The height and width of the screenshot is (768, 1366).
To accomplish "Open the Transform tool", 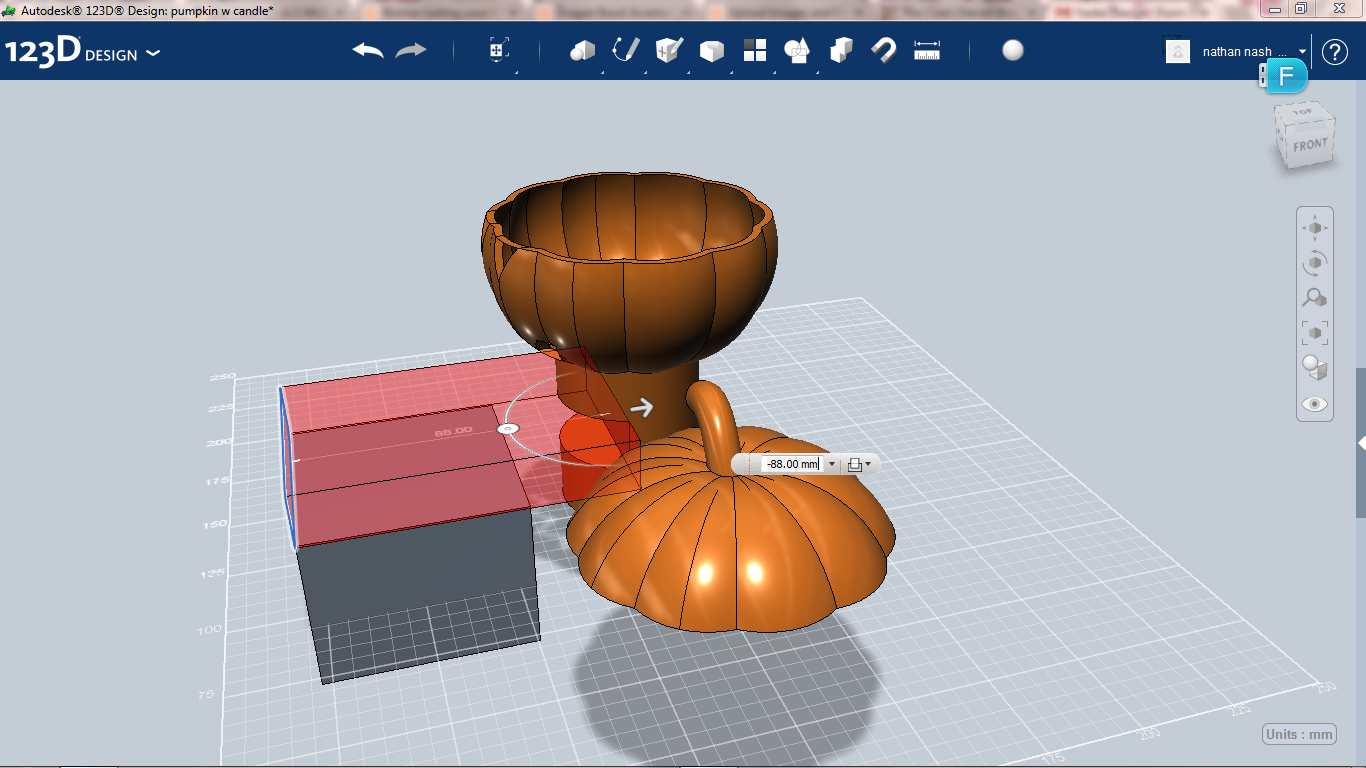I will (x=498, y=50).
